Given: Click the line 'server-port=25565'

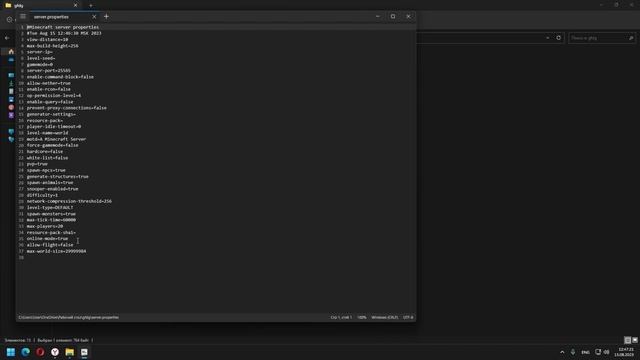Looking at the screenshot, I should [49, 71].
